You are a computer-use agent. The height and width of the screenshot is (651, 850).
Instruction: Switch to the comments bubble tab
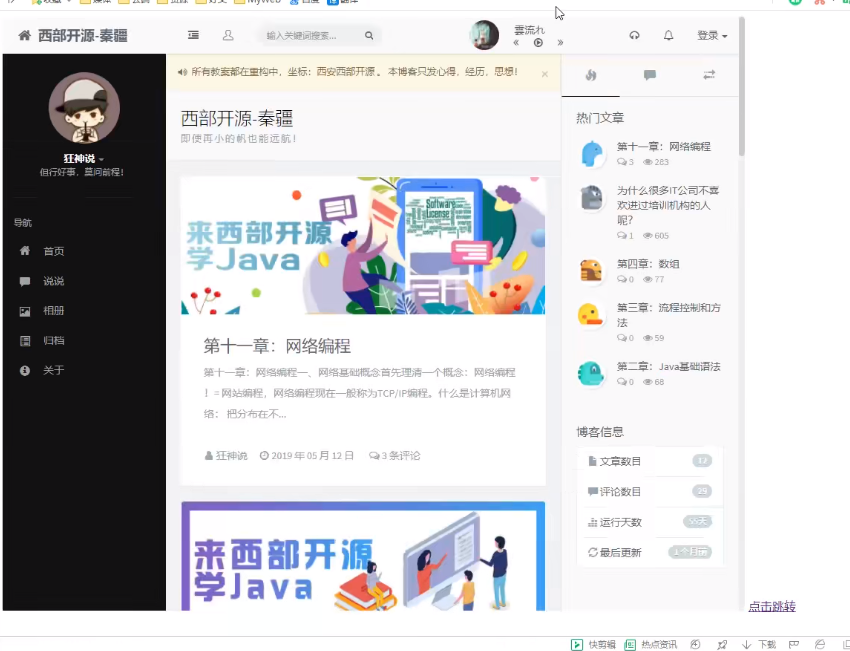(649, 75)
